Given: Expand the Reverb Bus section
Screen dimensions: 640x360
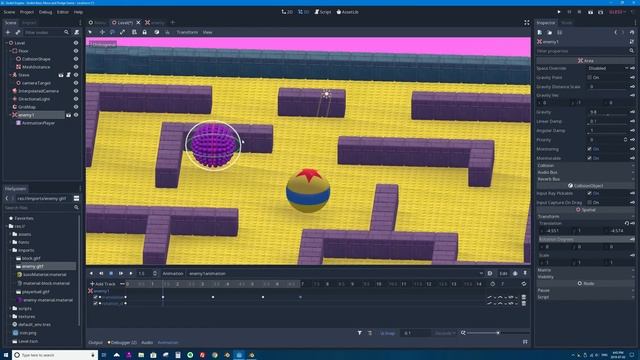Looking at the screenshot, I should (x=585, y=179).
